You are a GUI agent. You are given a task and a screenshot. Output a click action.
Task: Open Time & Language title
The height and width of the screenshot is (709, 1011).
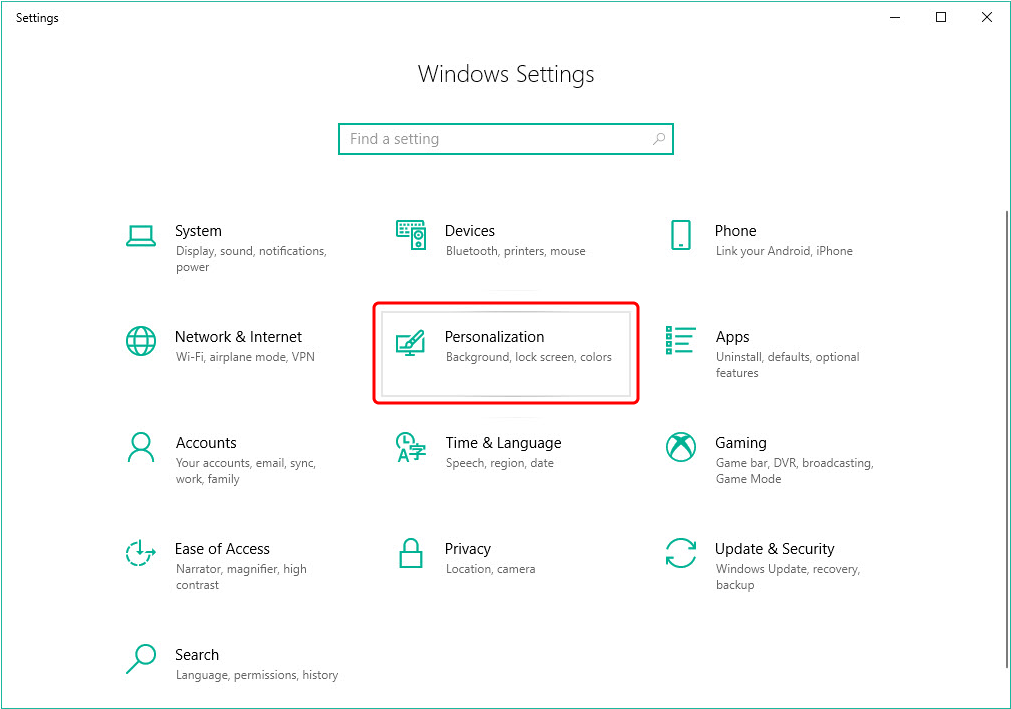tap(503, 443)
